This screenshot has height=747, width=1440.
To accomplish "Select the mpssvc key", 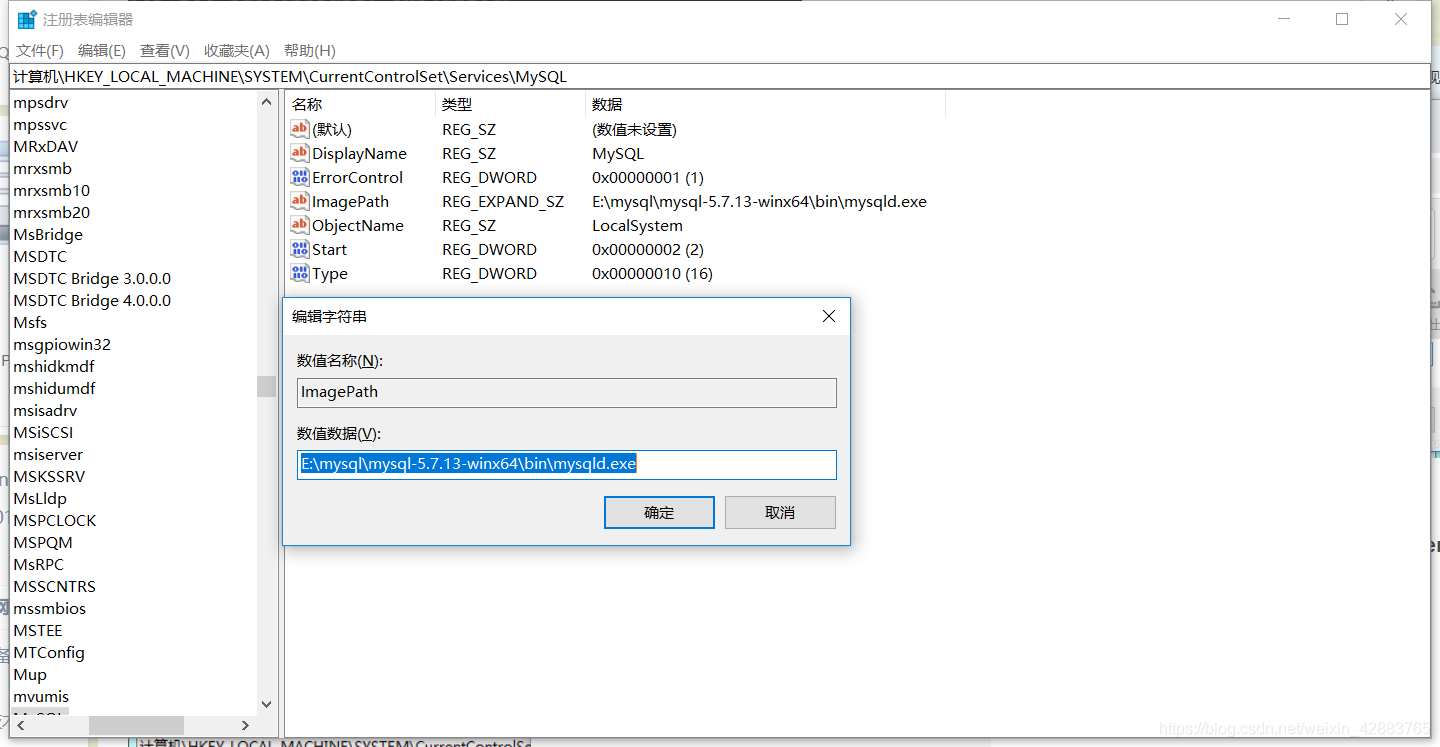I will click(x=40, y=124).
